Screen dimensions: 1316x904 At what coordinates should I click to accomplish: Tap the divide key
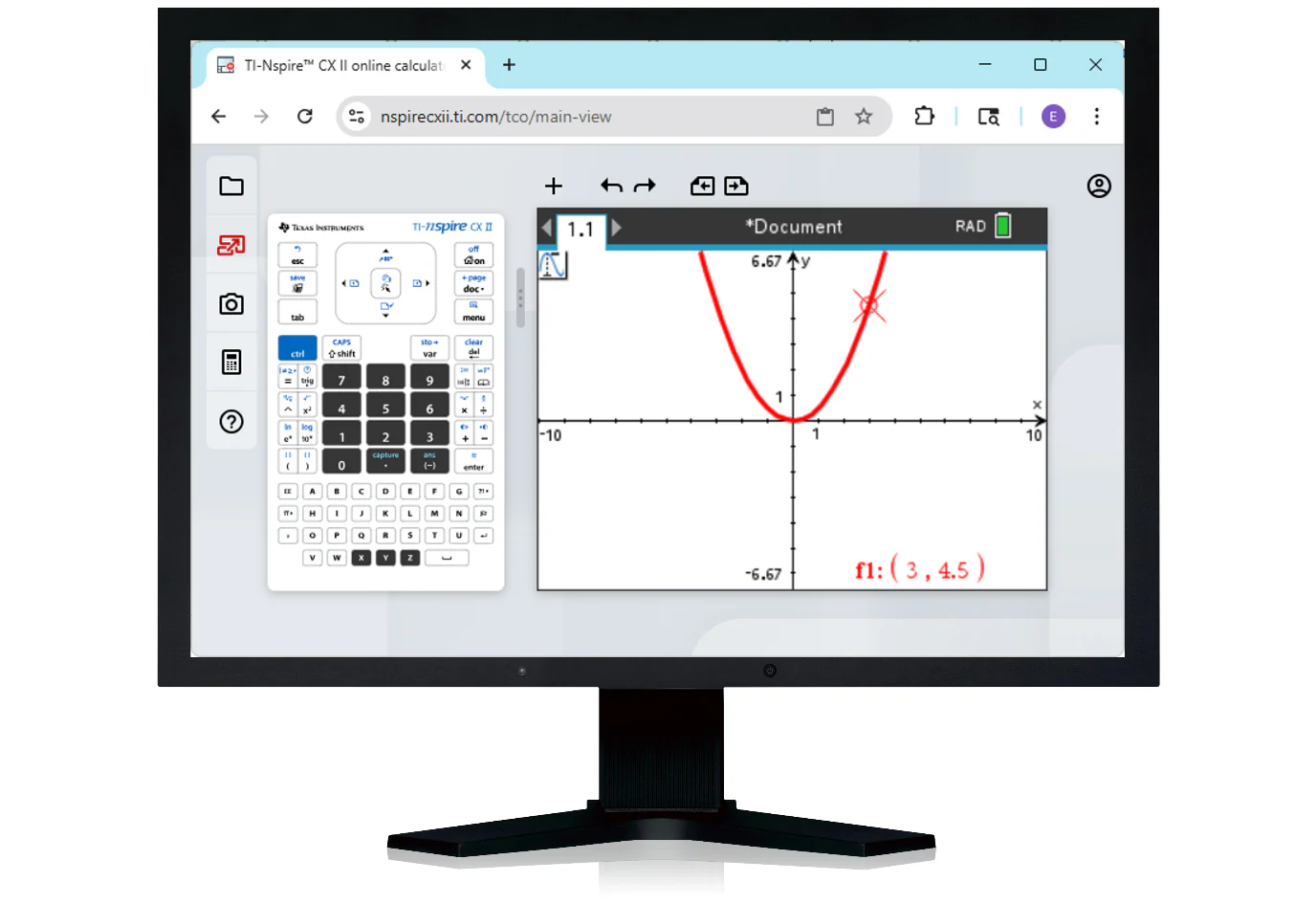pos(484,405)
